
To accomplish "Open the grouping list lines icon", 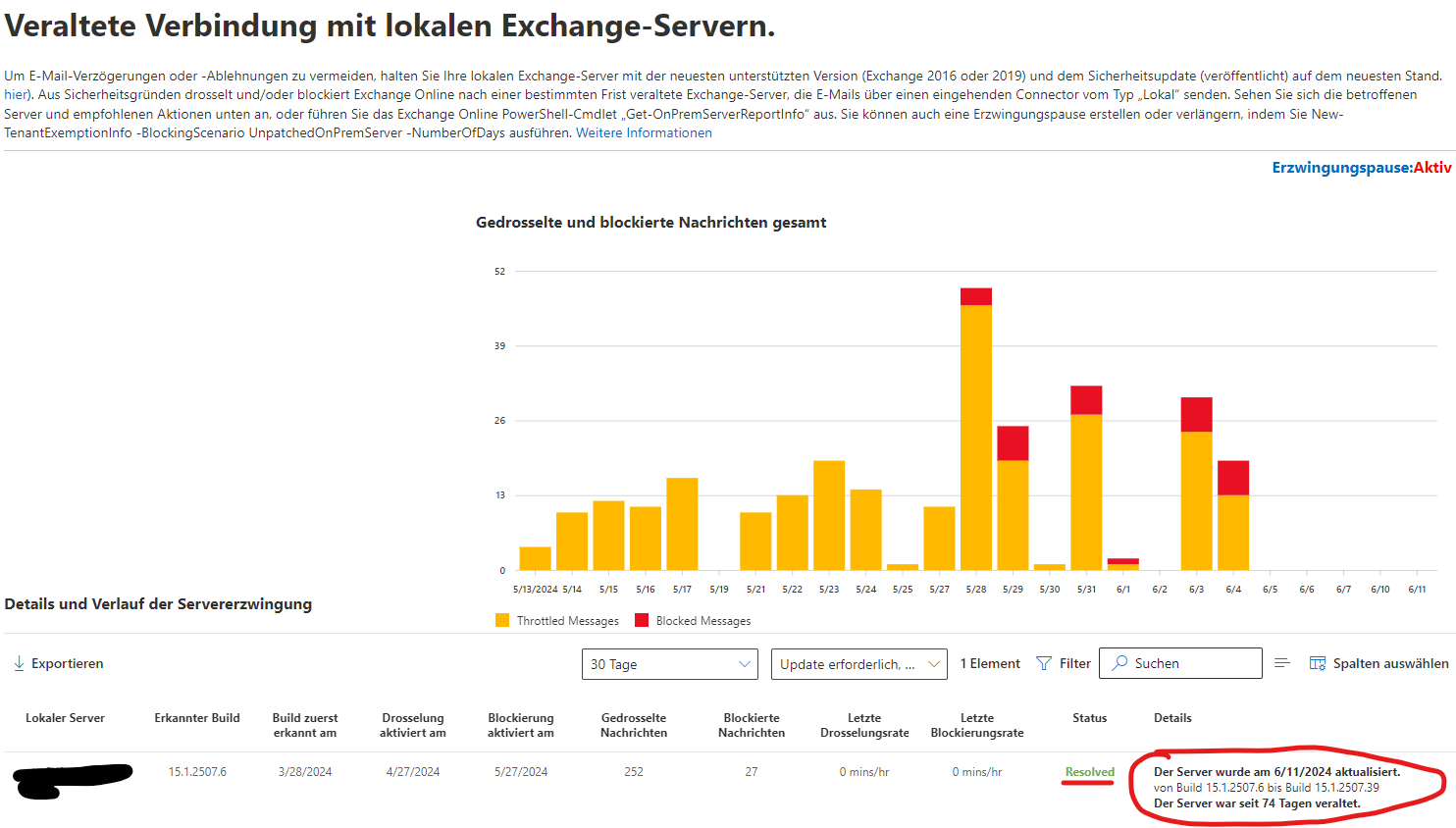I will 1281,663.
